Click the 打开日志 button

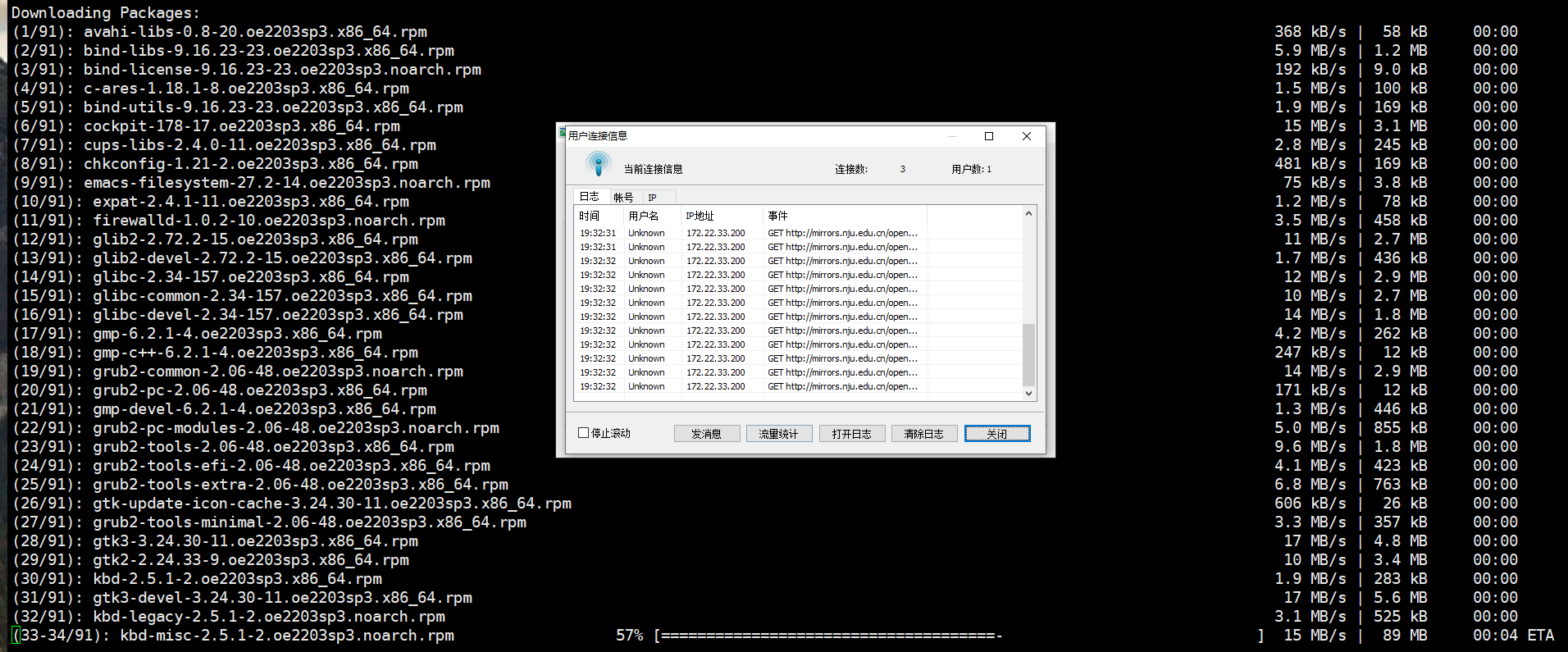[852, 434]
